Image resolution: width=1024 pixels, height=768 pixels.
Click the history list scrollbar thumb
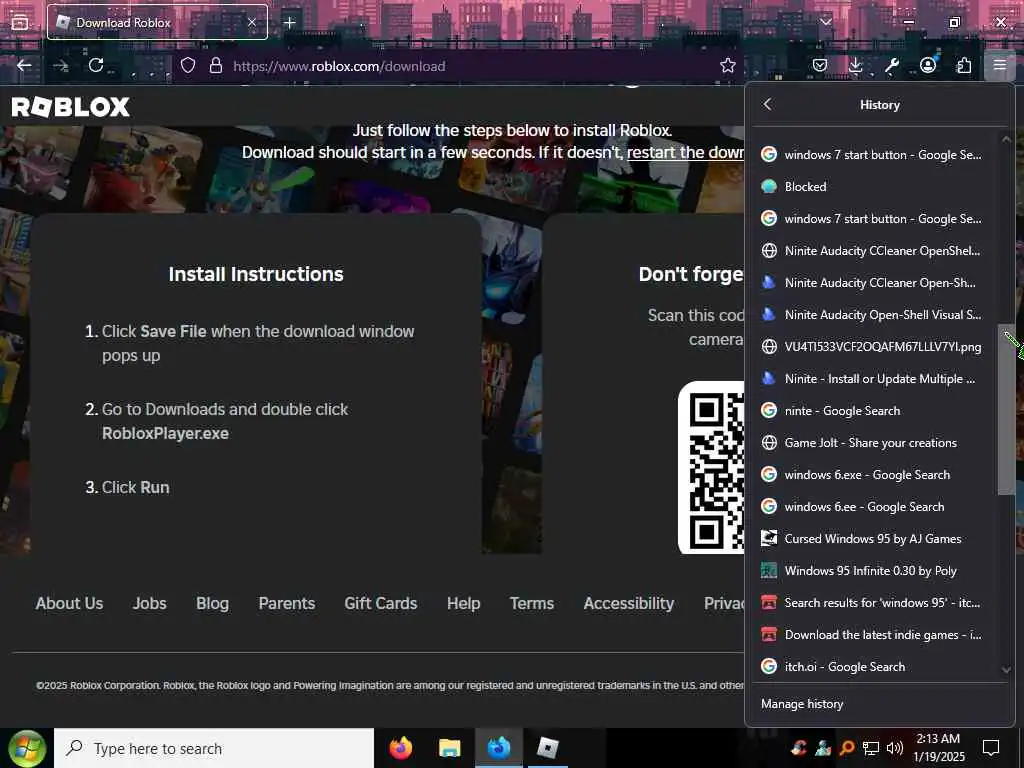point(1006,409)
